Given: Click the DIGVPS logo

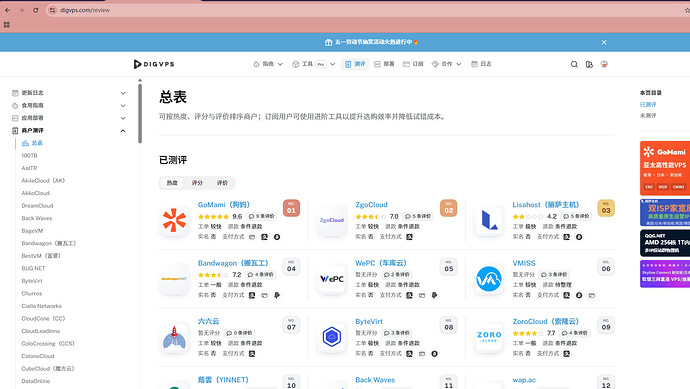Looking at the screenshot, I should [x=154, y=64].
